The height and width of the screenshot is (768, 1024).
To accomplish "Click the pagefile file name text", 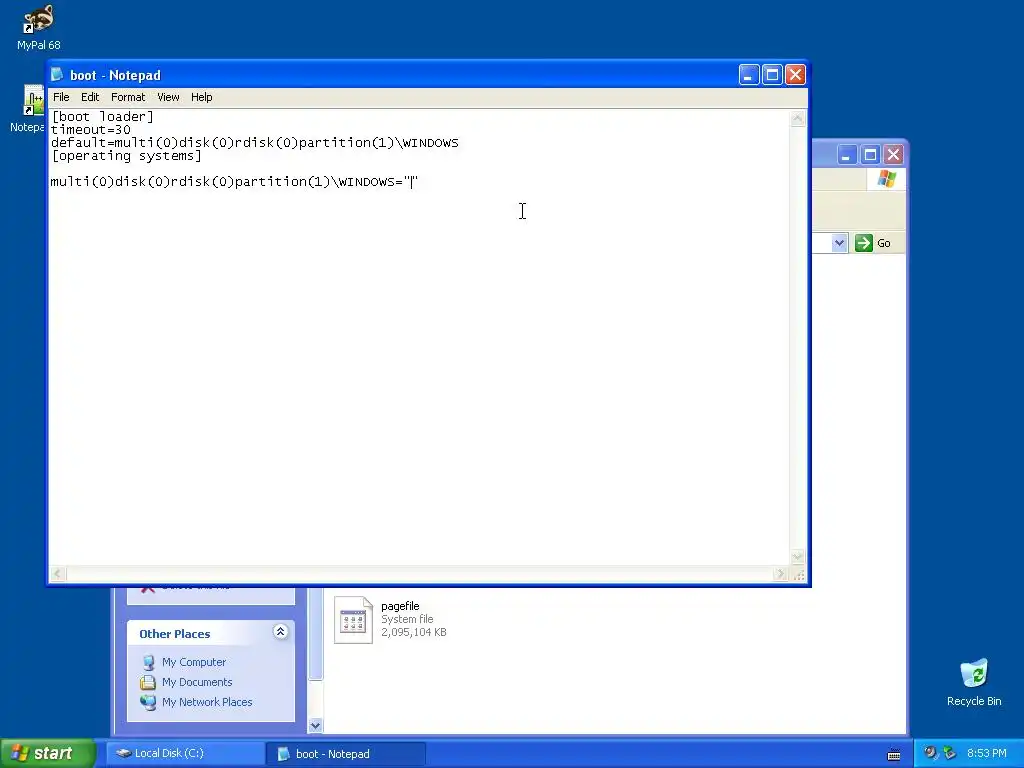I will [x=400, y=606].
